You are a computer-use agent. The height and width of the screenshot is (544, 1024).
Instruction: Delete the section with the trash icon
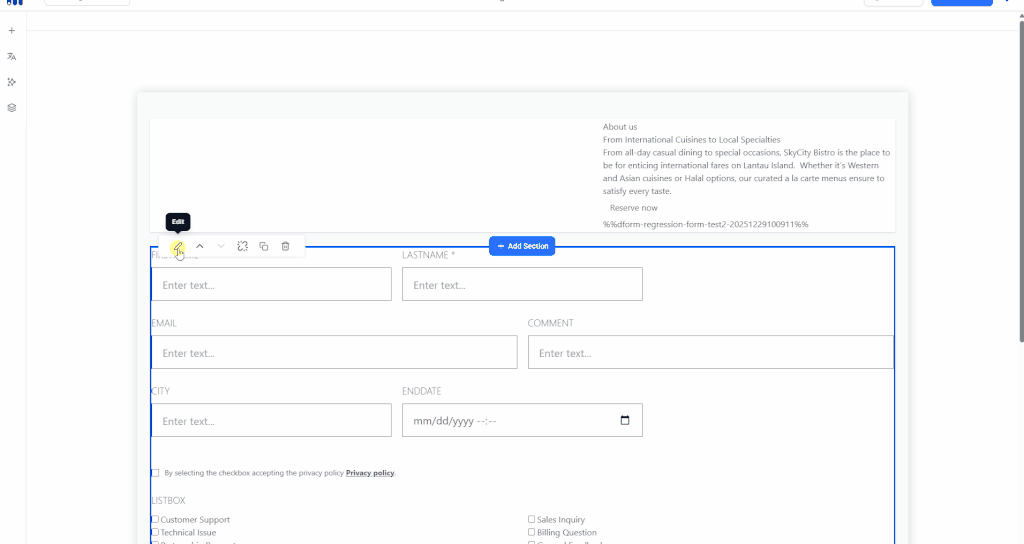tap(285, 246)
